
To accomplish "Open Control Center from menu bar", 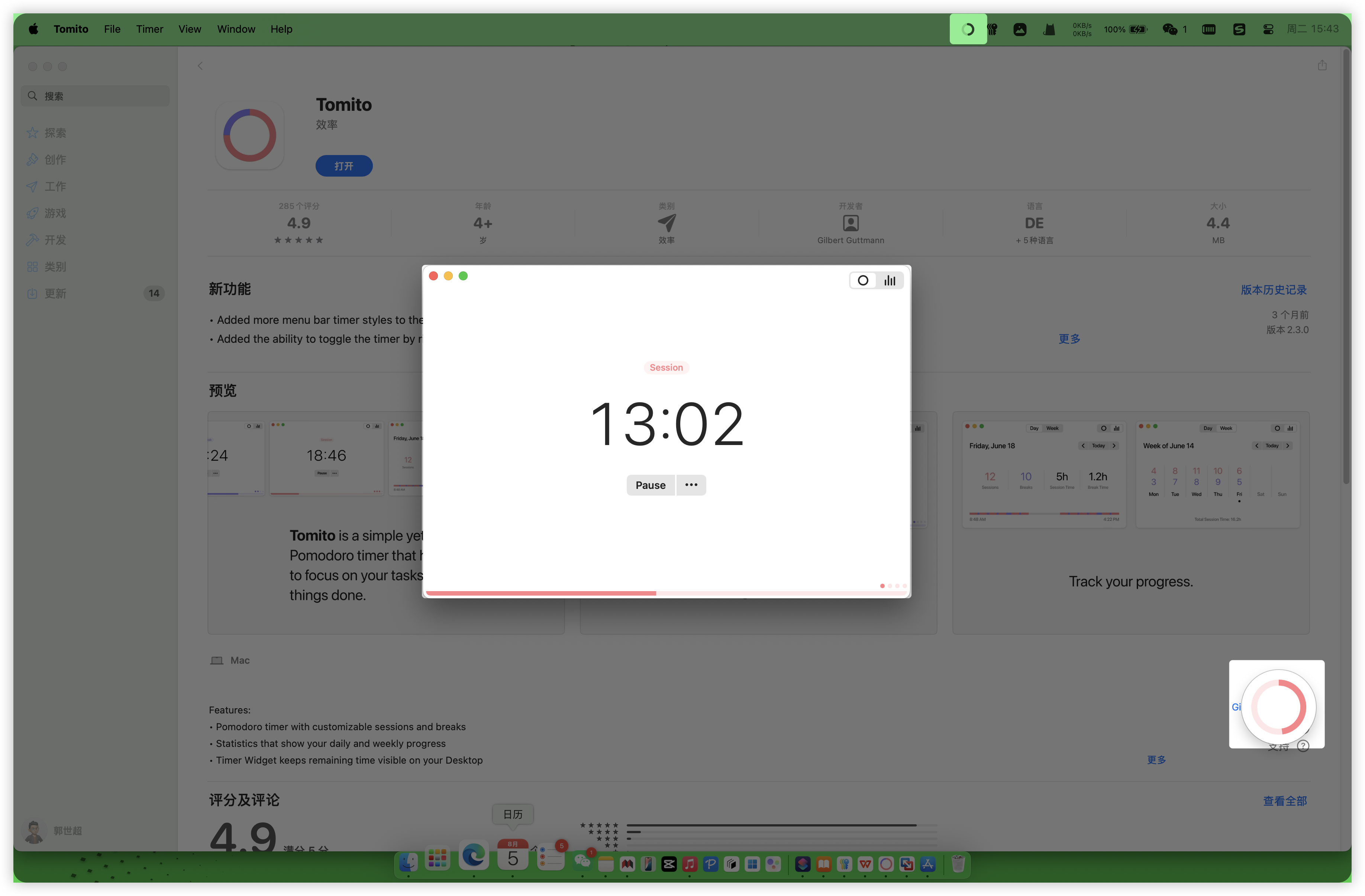I will point(1268,29).
